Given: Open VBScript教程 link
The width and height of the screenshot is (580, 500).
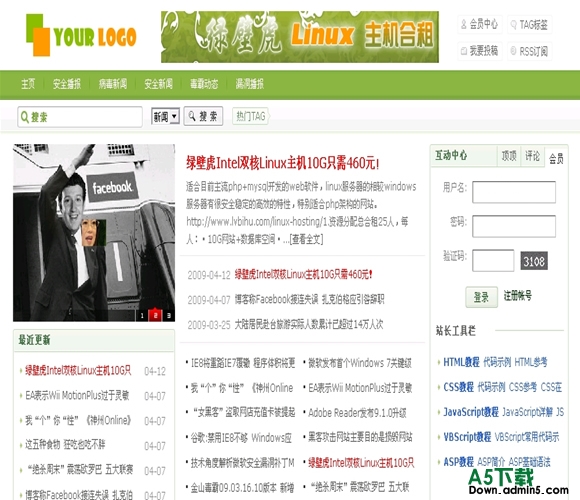Looking at the screenshot, I should click(x=467, y=437).
